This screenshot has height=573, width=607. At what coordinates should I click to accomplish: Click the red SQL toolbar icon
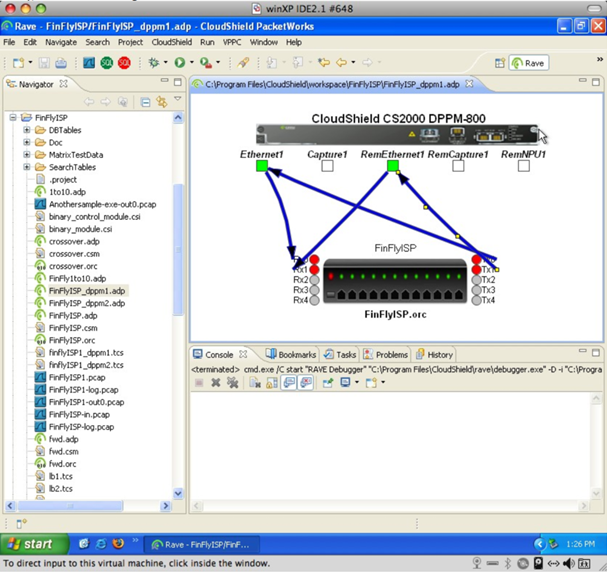click(x=124, y=62)
